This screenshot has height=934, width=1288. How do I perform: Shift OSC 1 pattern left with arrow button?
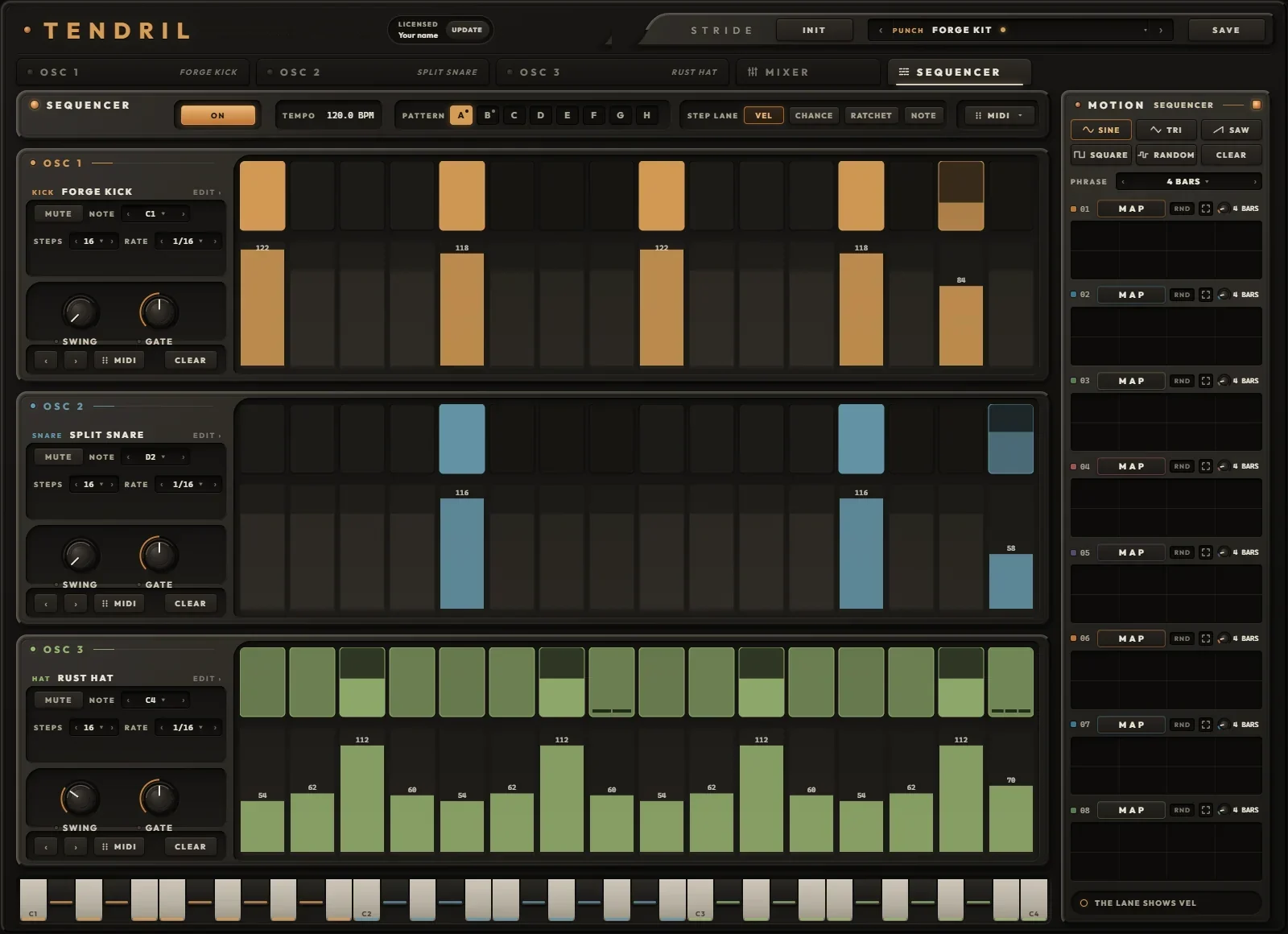coord(46,361)
